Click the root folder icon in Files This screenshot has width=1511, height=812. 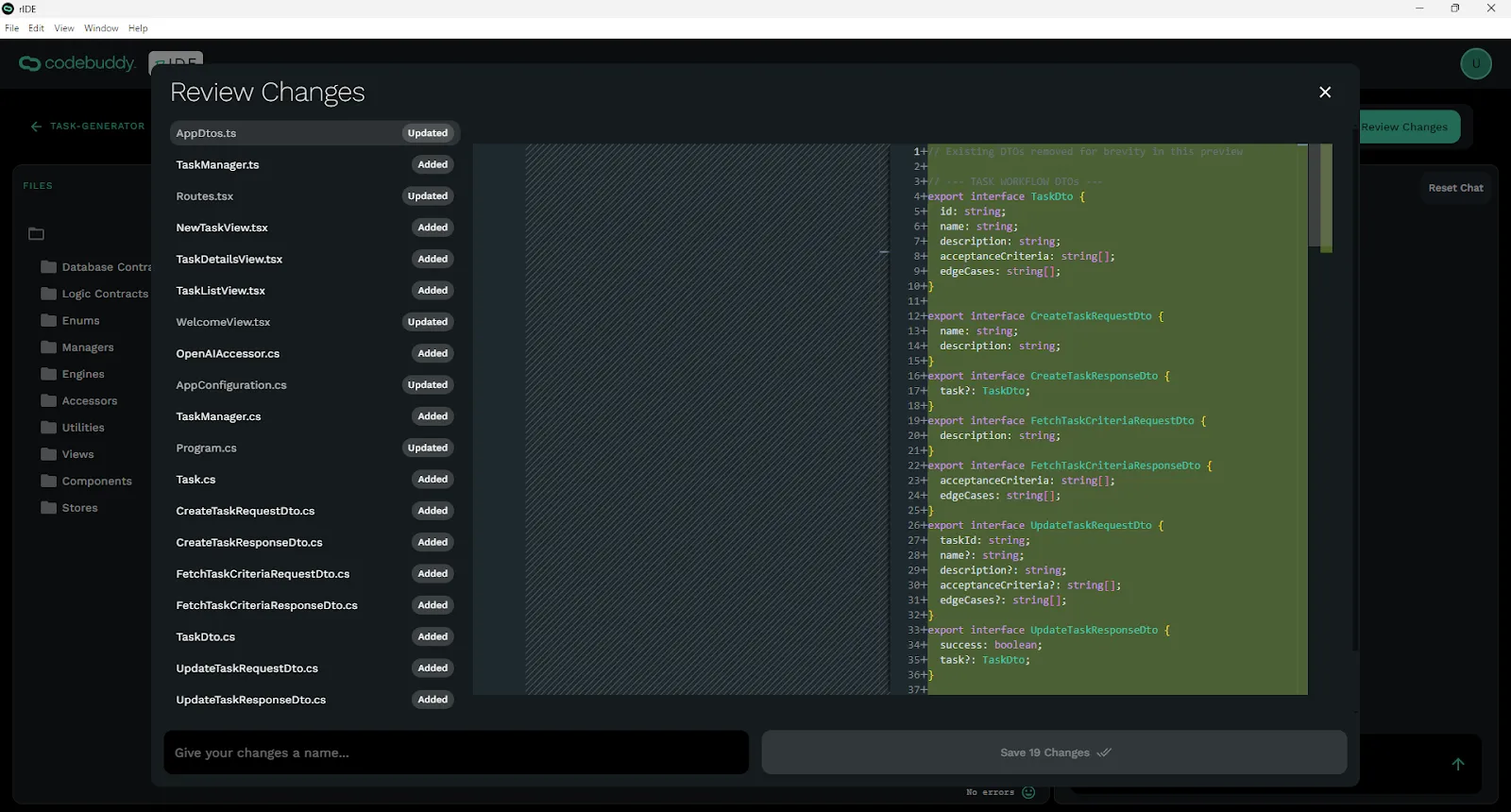[x=36, y=234]
